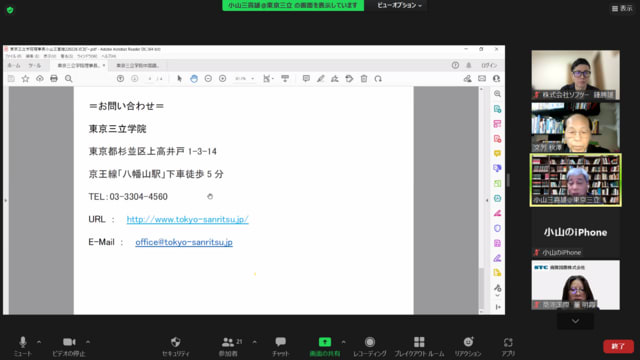Open Zoom apps panel
Image resolution: width=640 pixels, height=360 pixels.
point(508,346)
